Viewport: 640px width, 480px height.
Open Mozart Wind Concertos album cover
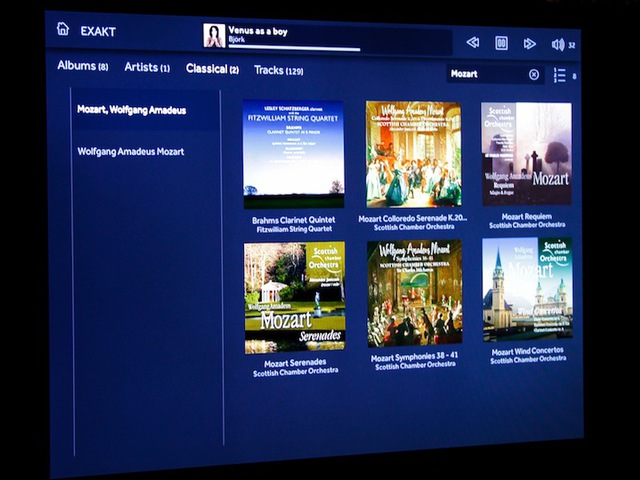(x=527, y=289)
